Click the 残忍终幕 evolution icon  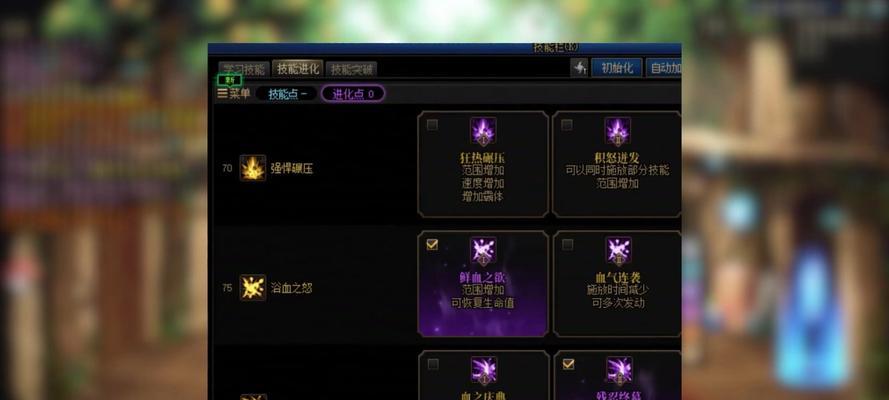[617, 371]
